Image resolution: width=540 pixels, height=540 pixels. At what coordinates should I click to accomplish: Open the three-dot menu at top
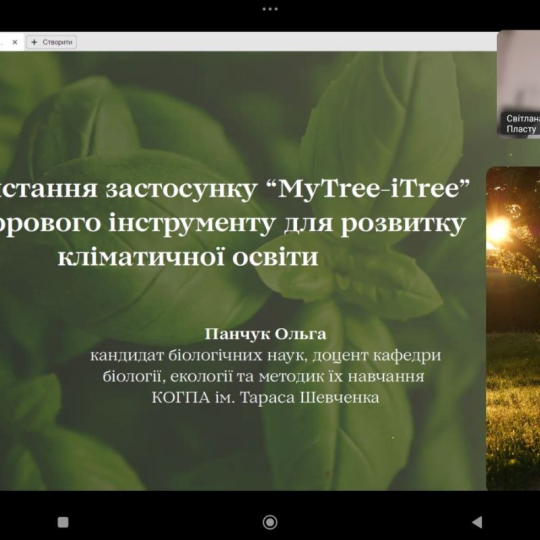tap(270, 9)
